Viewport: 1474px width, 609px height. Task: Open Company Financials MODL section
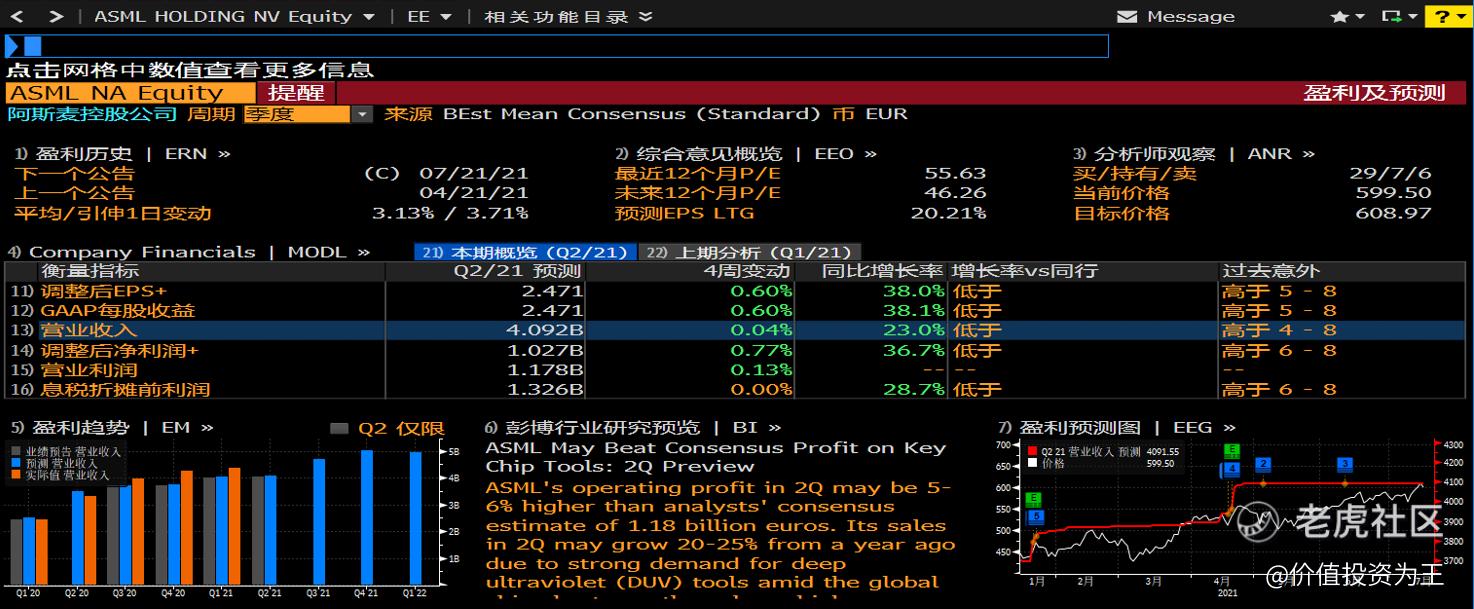189,253
